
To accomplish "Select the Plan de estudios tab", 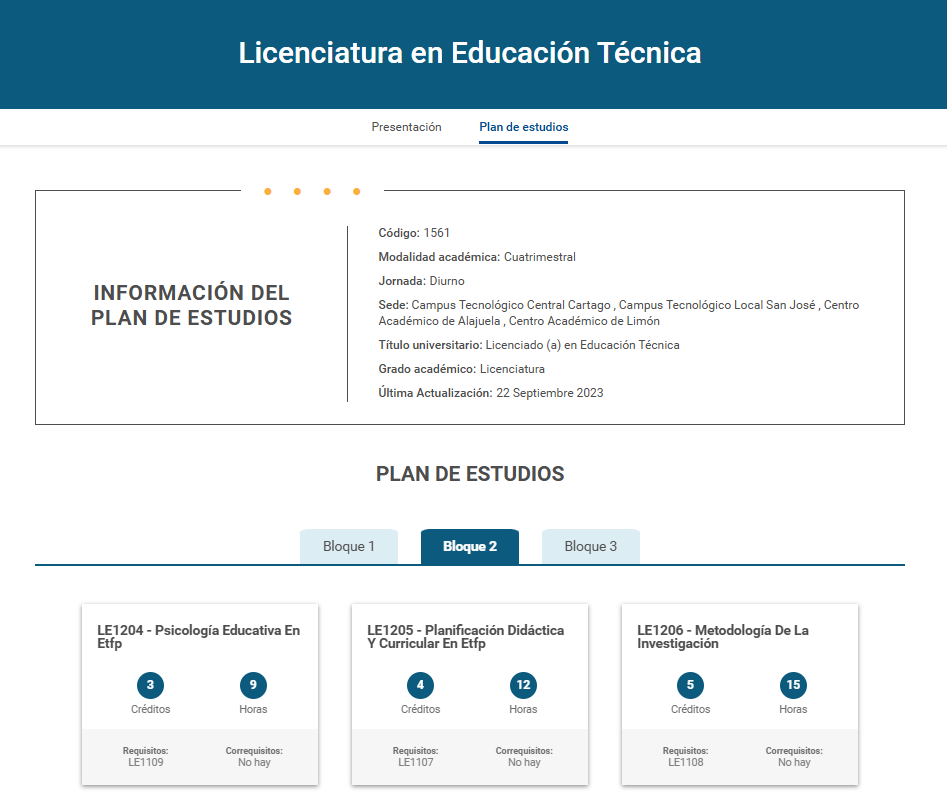I will [523, 127].
